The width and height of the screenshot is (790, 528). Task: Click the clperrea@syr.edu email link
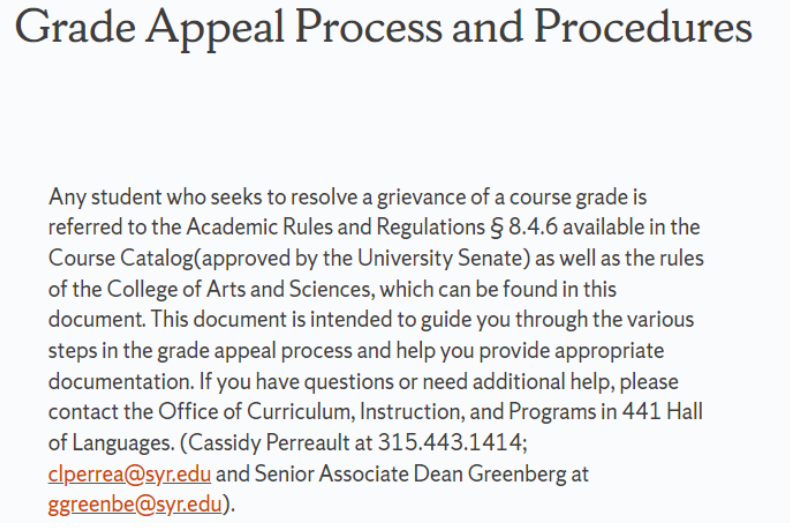click(129, 473)
